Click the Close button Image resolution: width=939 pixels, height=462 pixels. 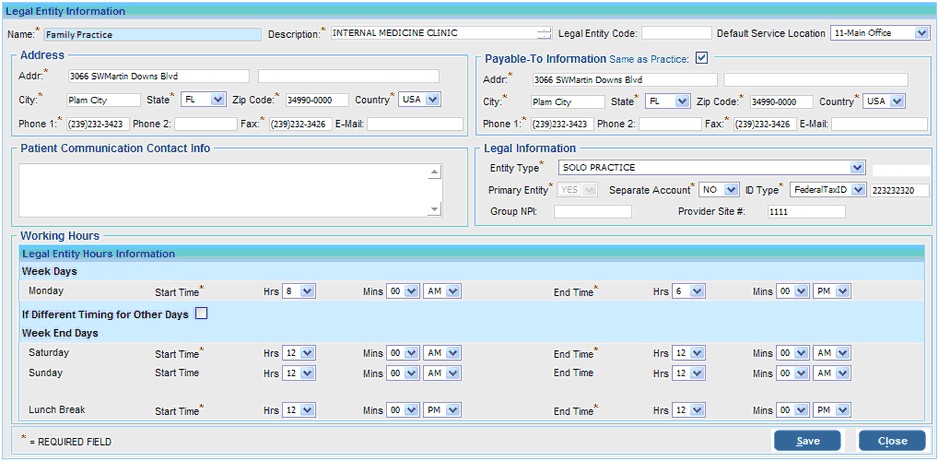(x=892, y=441)
